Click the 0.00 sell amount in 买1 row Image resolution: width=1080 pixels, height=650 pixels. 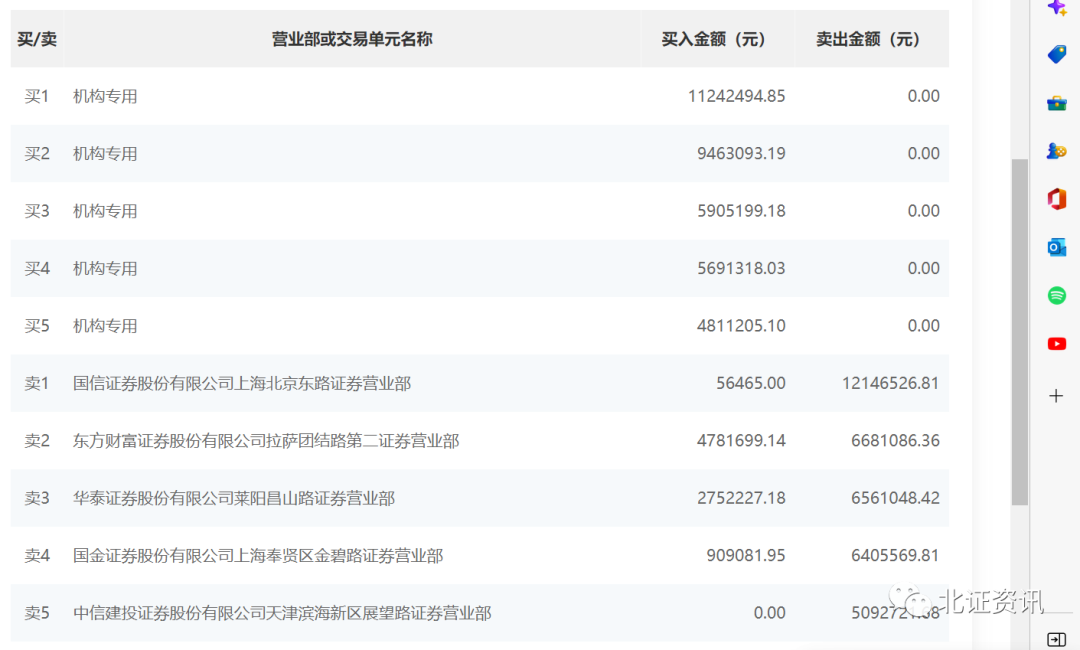pos(924,96)
